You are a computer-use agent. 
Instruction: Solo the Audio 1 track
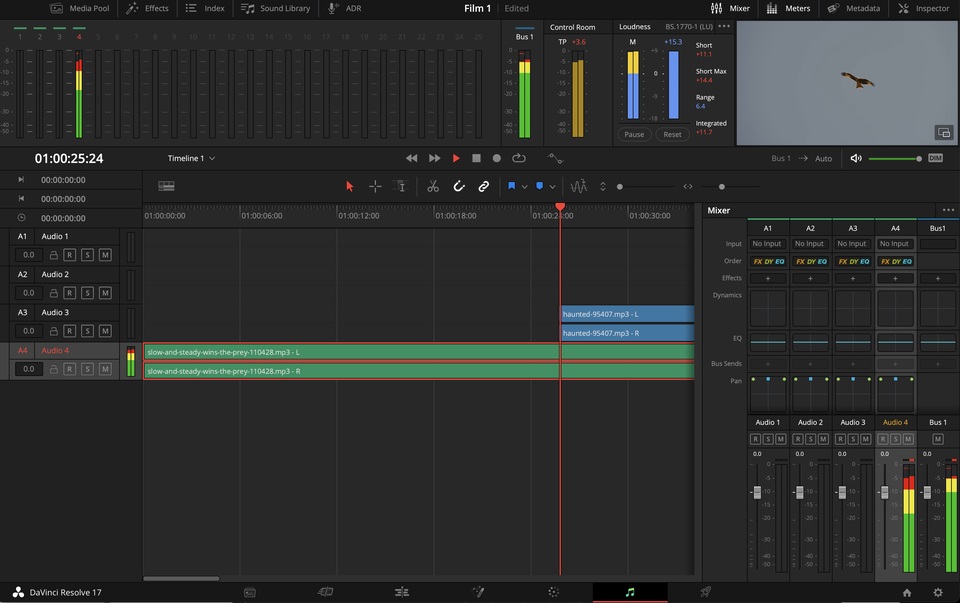click(87, 254)
